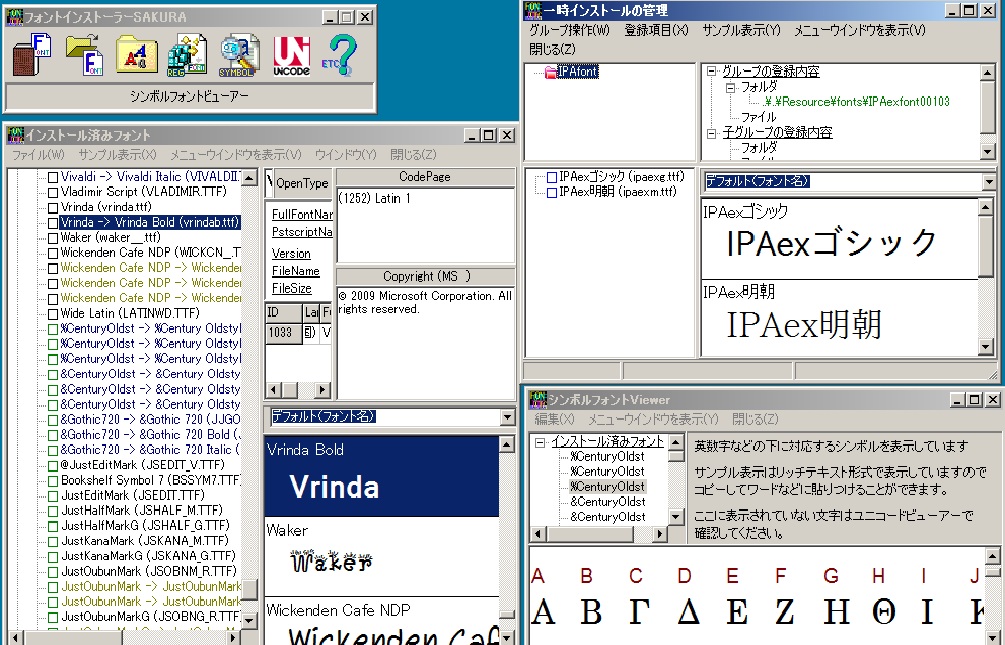Open 編集 menu in Symbol Font Viewer
The height and width of the screenshot is (645, 1005).
[x=554, y=419]
